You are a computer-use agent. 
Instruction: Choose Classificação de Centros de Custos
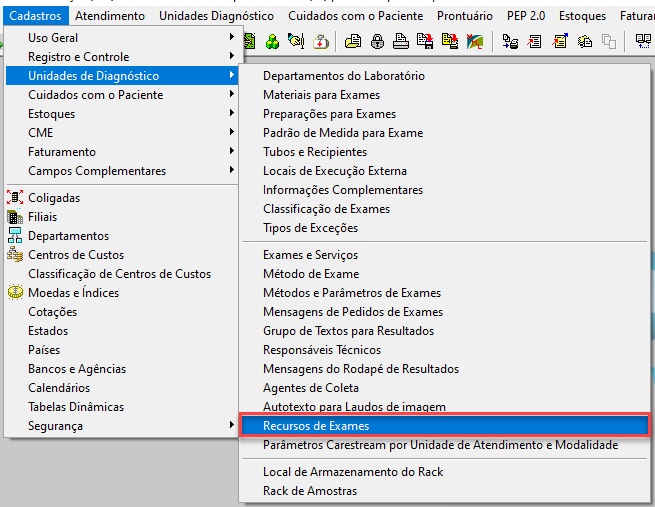point(122,274)
